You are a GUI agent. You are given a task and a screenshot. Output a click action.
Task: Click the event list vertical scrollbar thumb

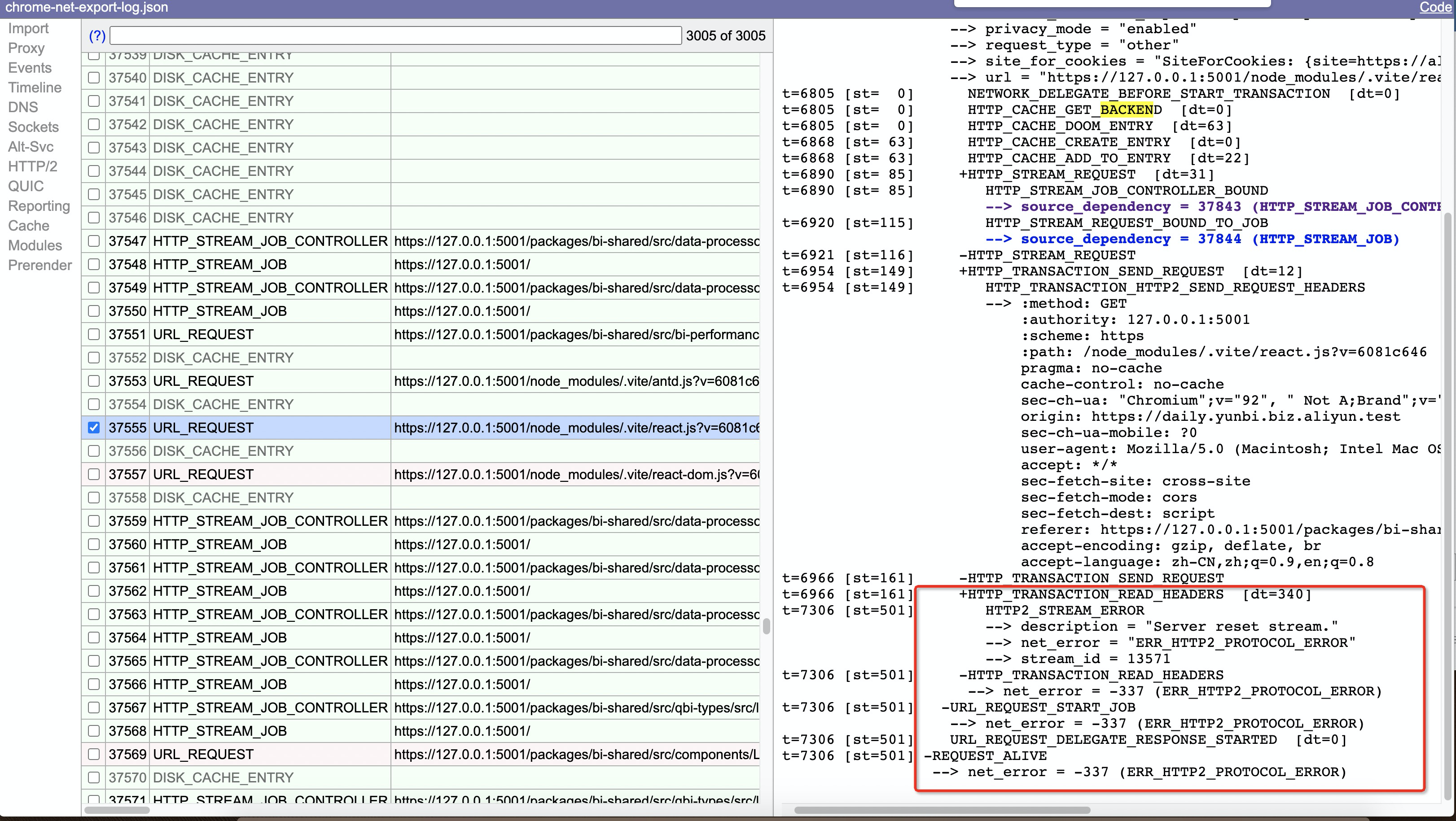[767, 626]
